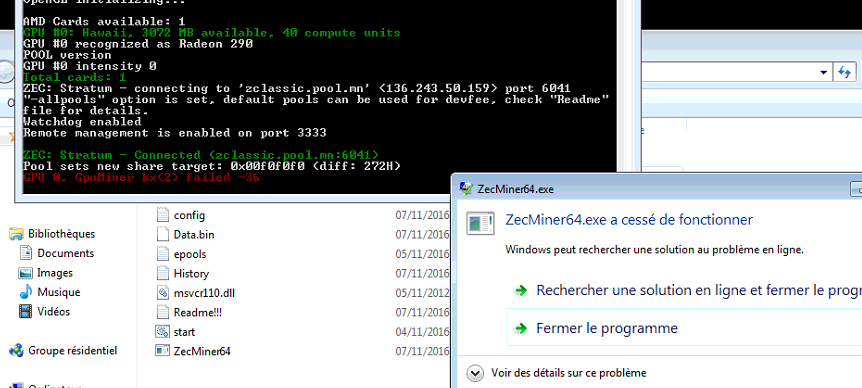Click the msvcr110.dll gear icon

tap(163, 292)
